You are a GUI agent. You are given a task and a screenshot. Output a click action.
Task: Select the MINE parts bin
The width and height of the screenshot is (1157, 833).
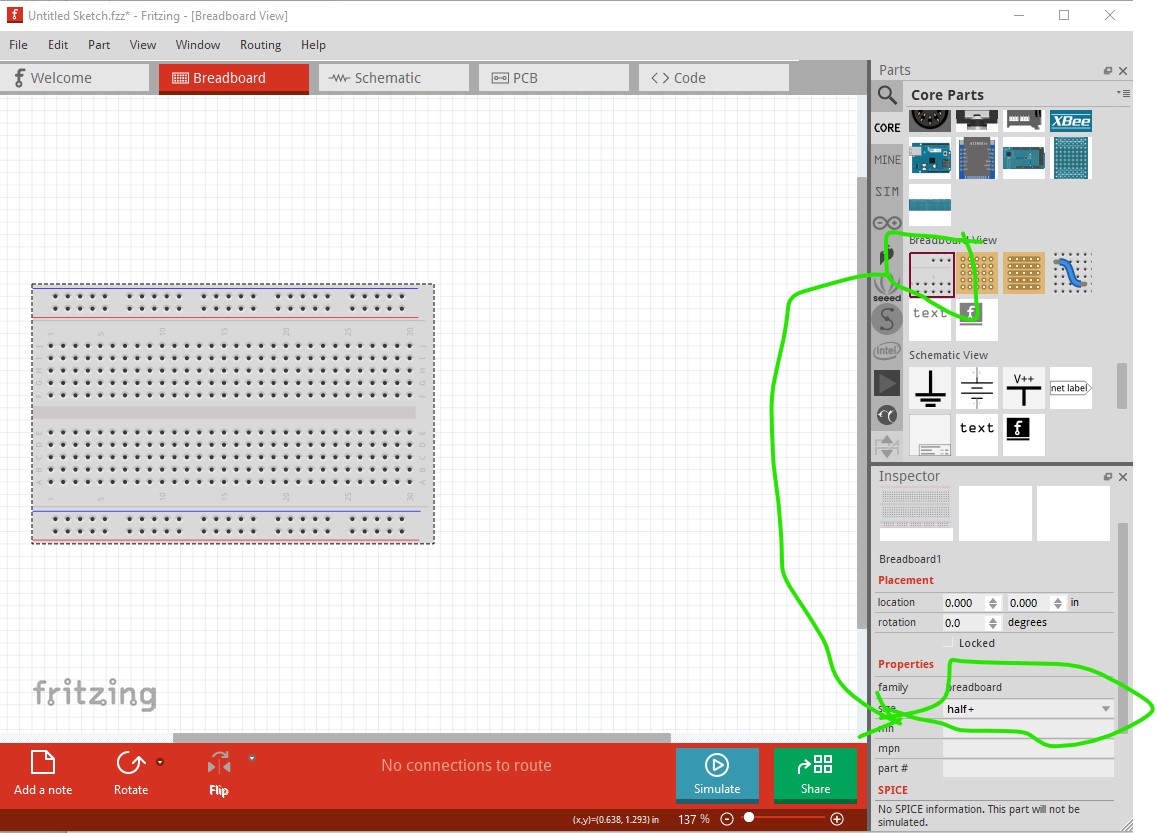pos(887,159)
